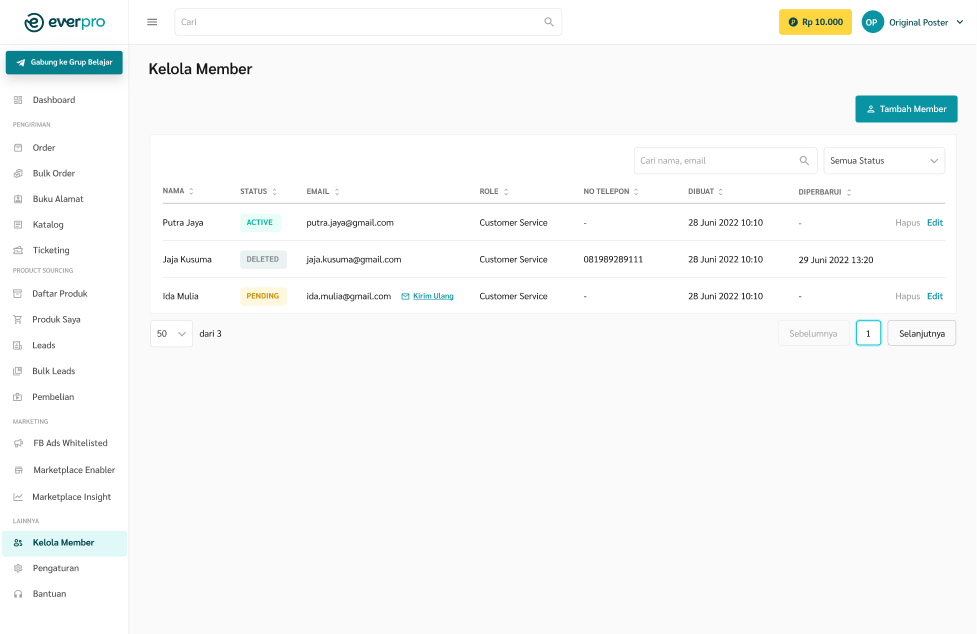977x634 pixels.
Task: Click the Selanjutnya pagination button
Action: coord(922,333)
